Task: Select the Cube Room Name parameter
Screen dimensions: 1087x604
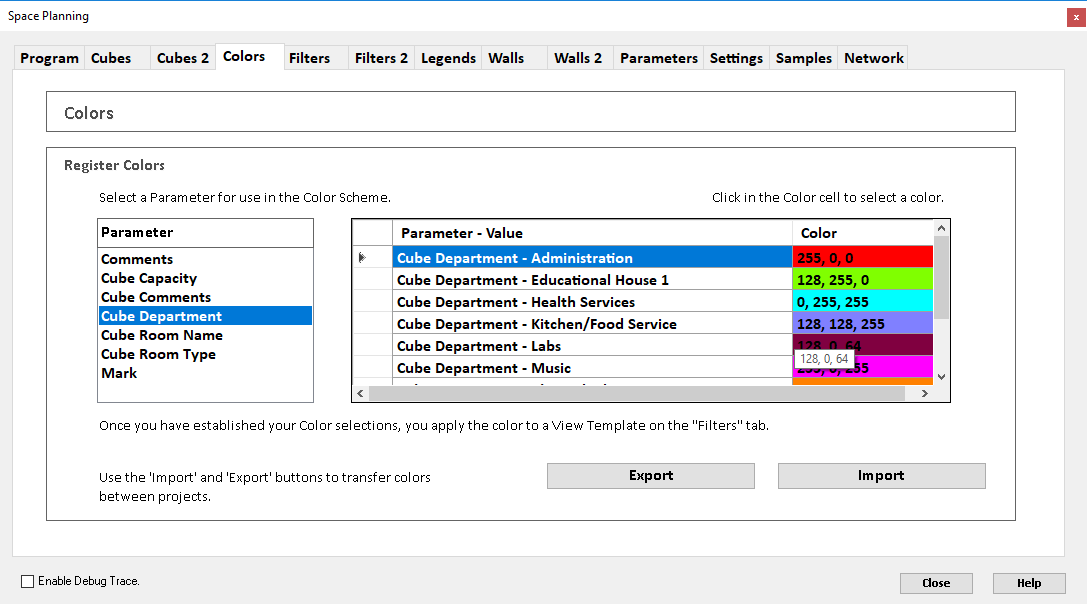Action: click(205, 335)
